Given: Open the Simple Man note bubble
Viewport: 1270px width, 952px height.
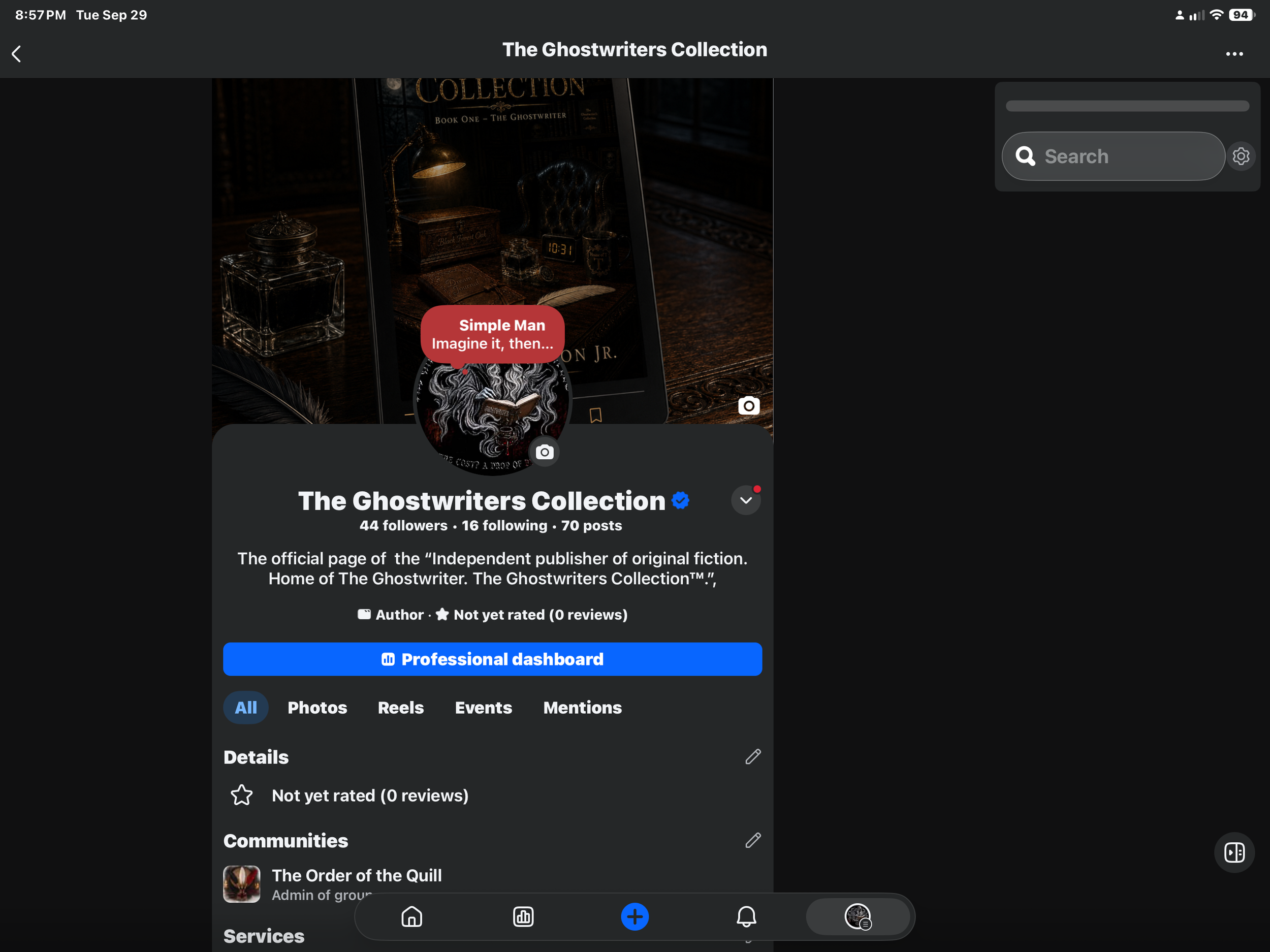Looking at the screenshot, I should [493, 334].
